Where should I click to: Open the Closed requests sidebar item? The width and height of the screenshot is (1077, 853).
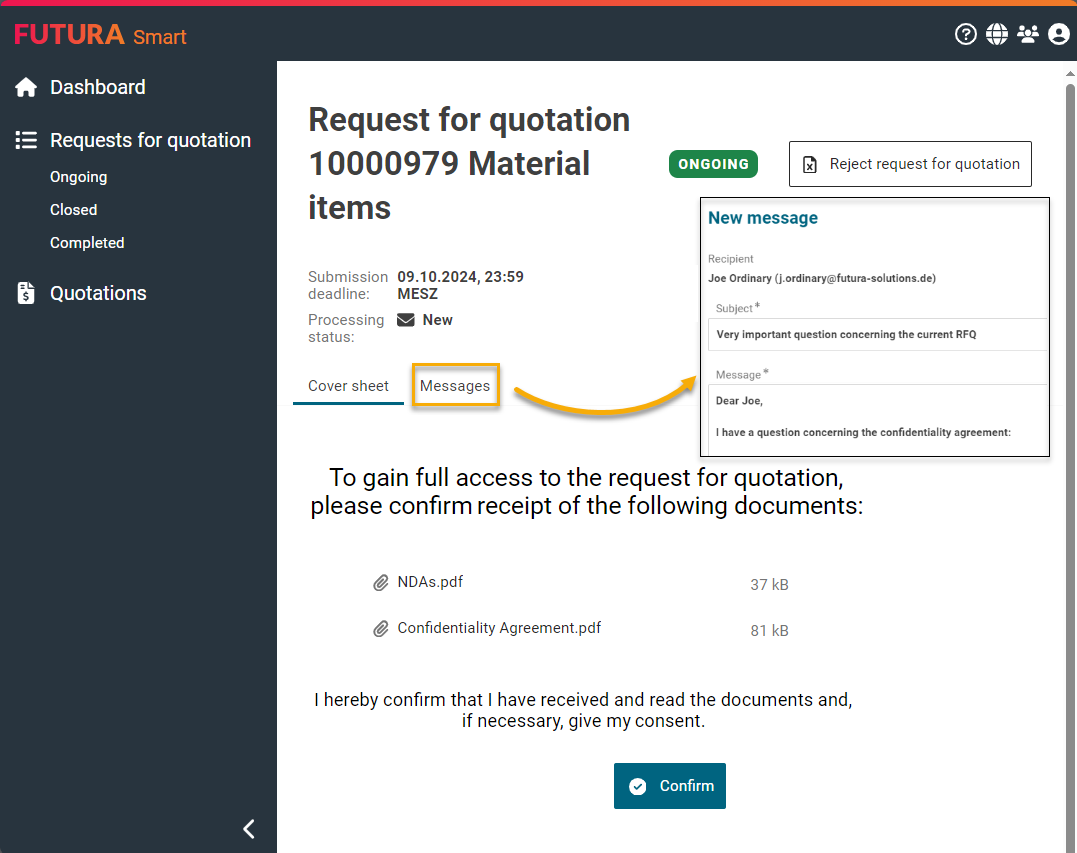tap(73, 210)
